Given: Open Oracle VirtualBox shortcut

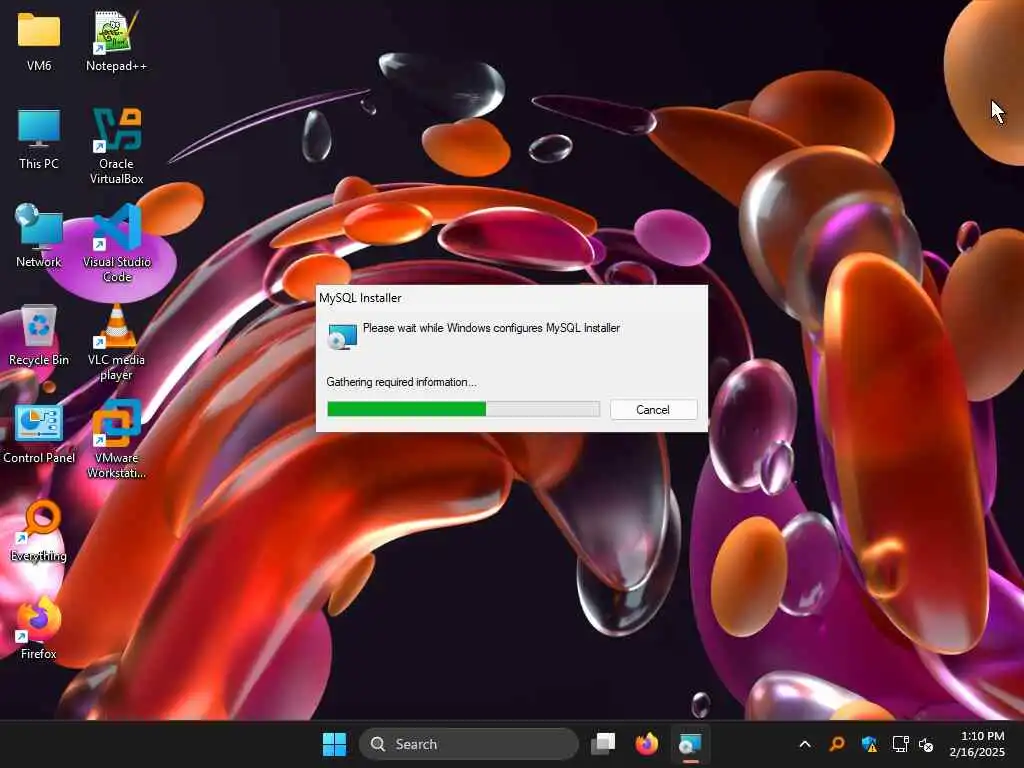Looking at the screenshot, I should pos(116,146).
